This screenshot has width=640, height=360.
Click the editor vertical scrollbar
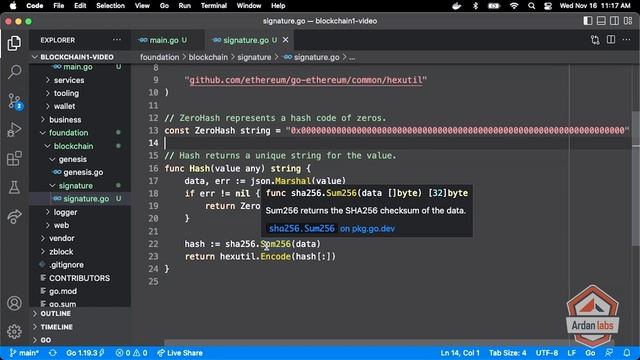[x=636, y=178]
